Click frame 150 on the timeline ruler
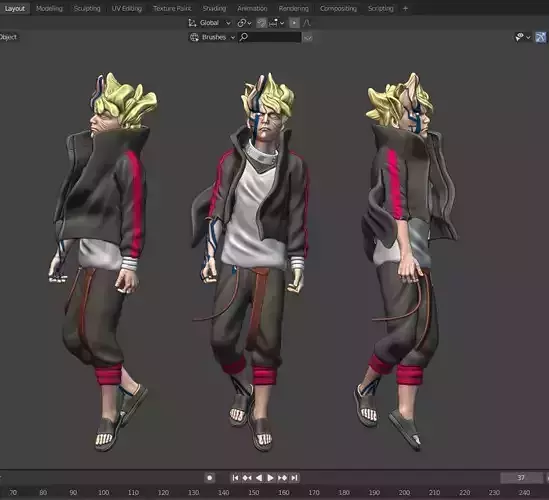 tap(253, 493)
